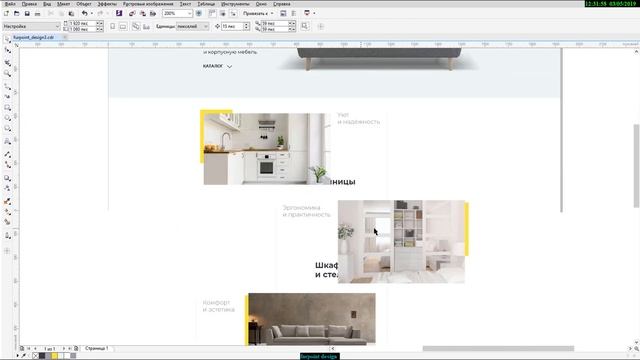This screenshot has height=360, width=640.
Task: Click the Save icon
Action: (x=27, y=13)
